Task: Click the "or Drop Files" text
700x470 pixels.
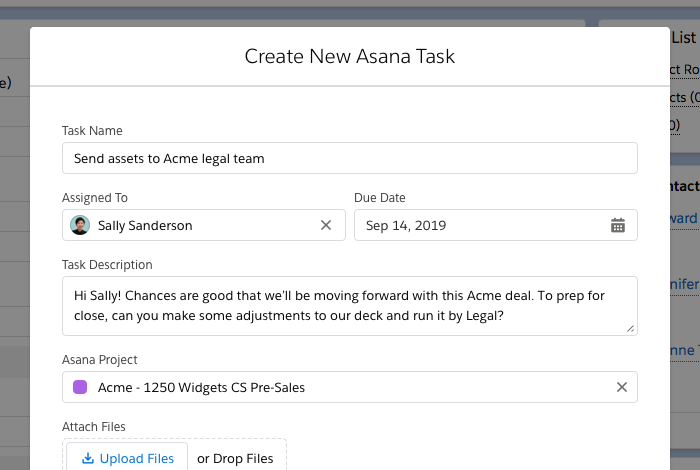Action: point(235,459)
